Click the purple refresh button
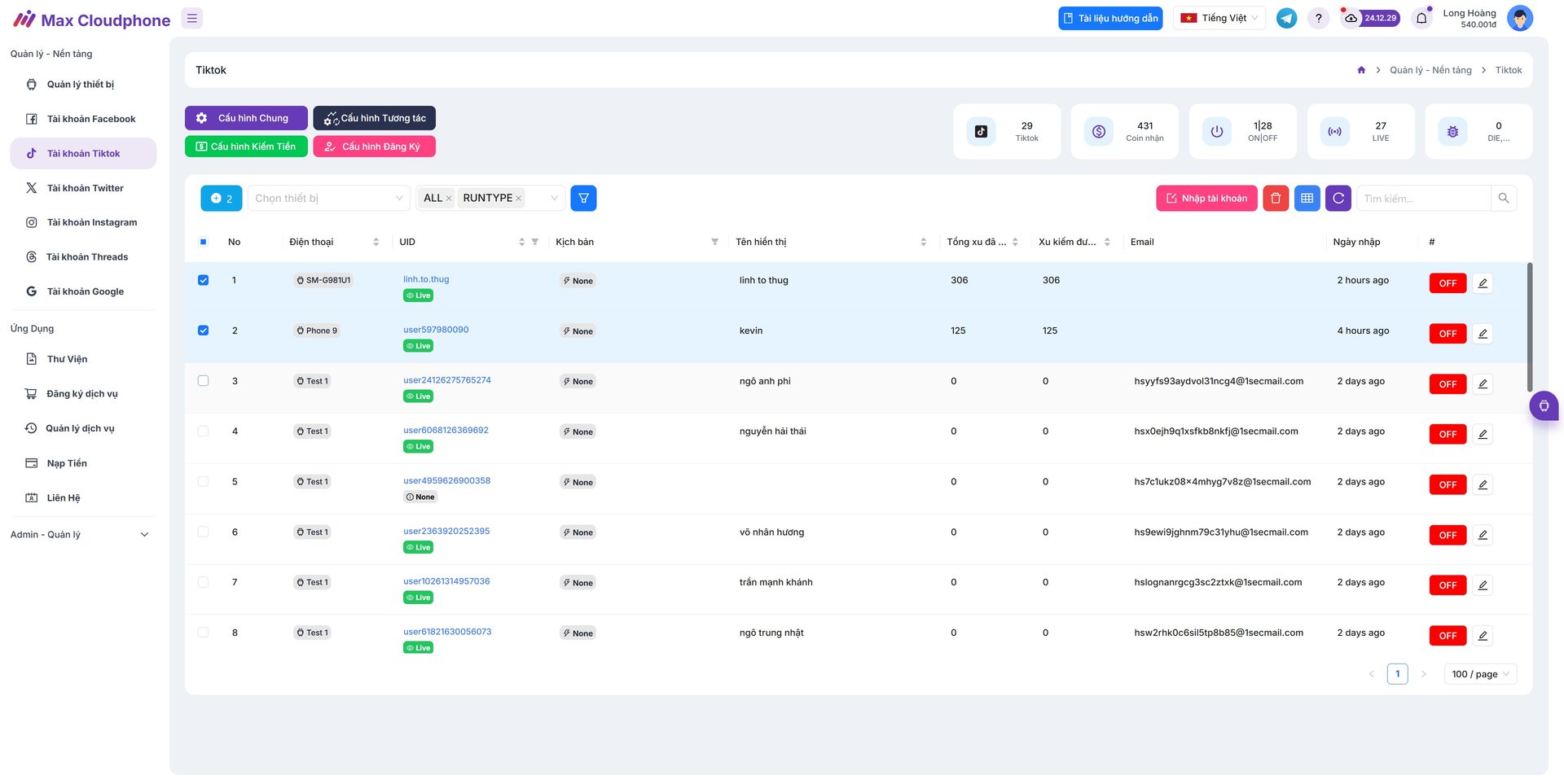 pyautogui.click(x=1338, y=198)
